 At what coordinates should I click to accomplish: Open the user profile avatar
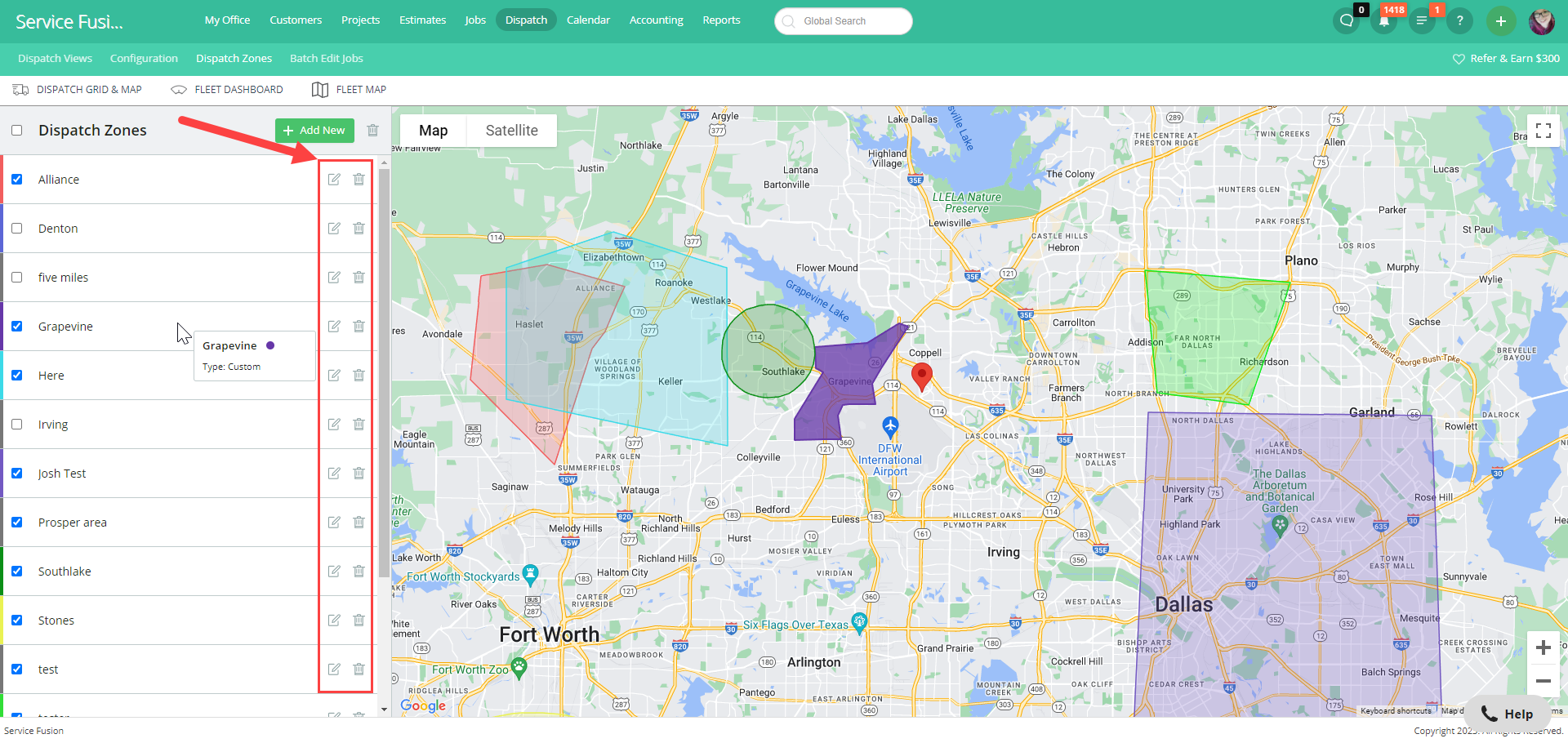click(x=1542, y=21)
